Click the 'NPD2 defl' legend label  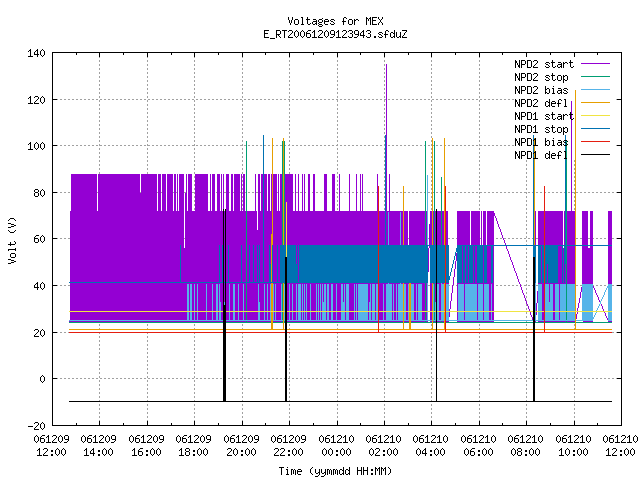click(x=541, y=103)
